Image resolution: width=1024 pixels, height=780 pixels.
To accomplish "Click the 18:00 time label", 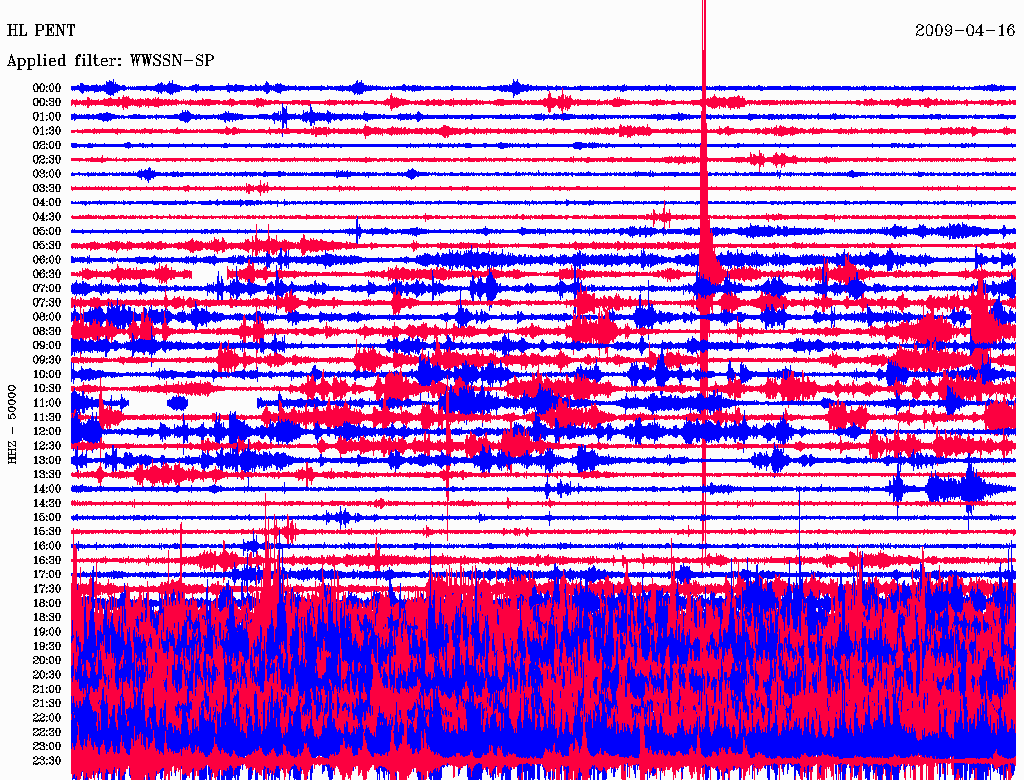I will click(47, 603).
